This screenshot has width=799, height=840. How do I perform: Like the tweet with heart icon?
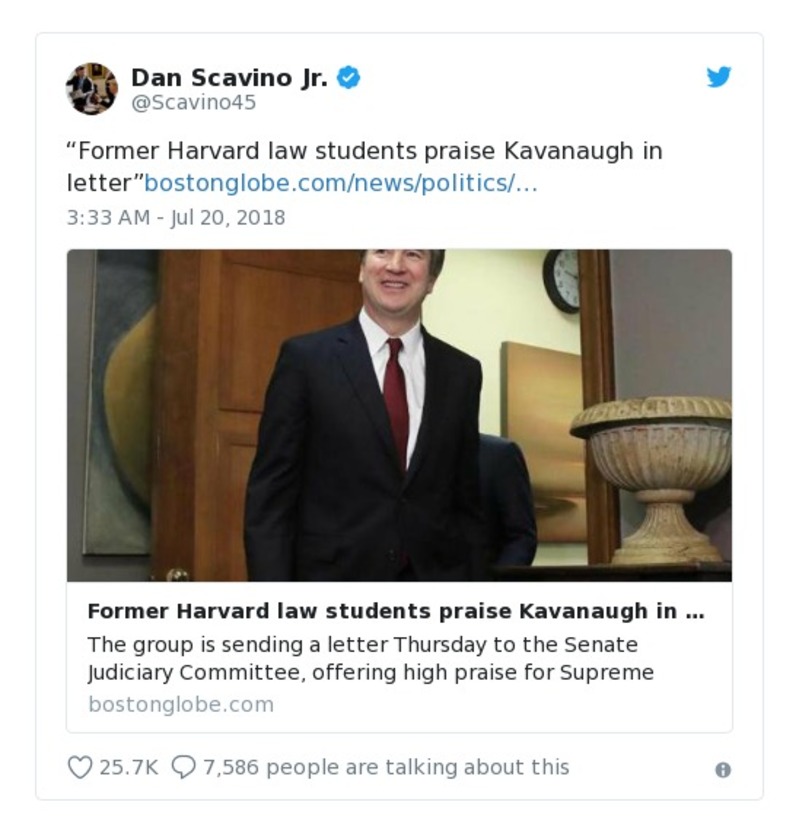80,767
